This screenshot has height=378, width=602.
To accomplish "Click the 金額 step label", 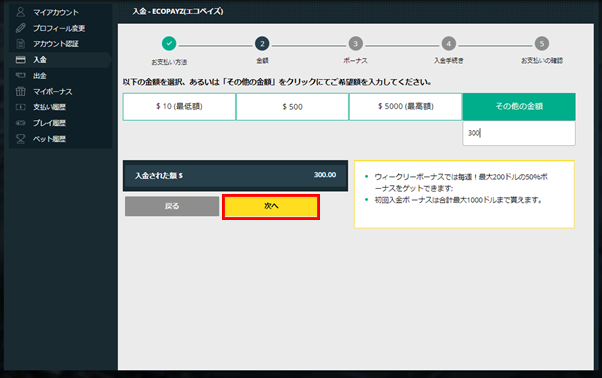I will click(262, 61).
